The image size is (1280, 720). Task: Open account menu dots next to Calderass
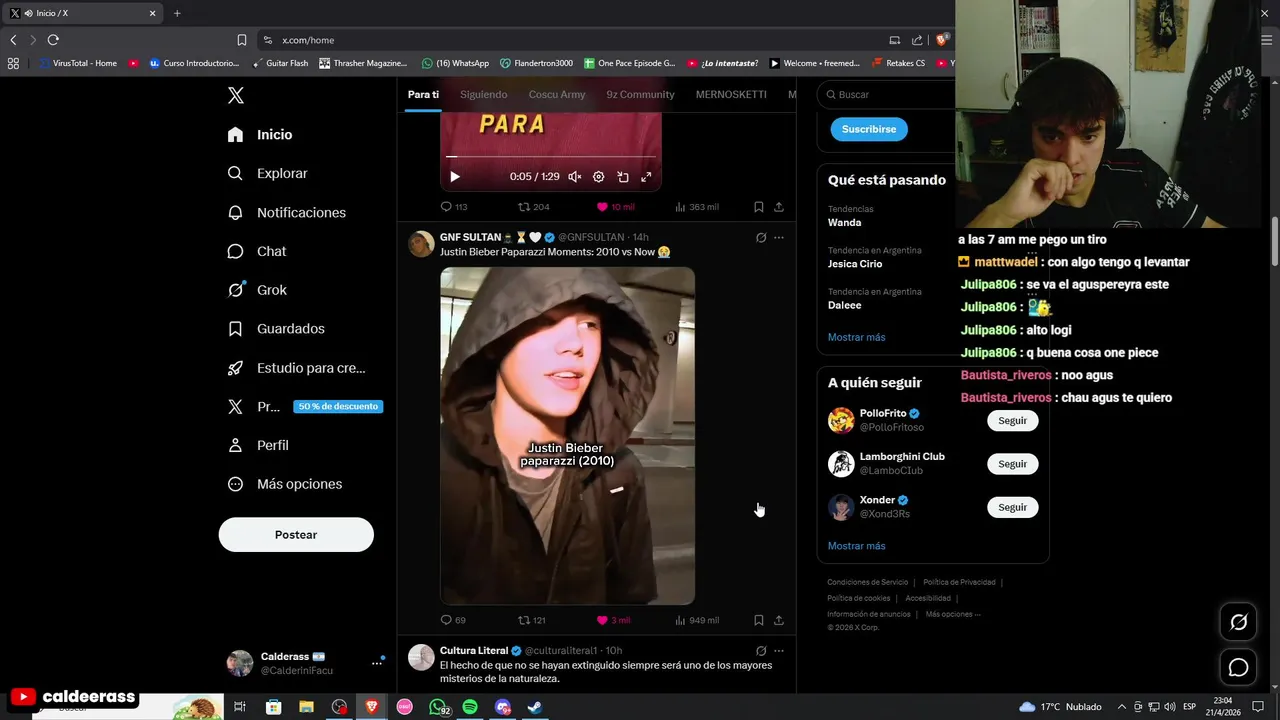coord(377,663)
